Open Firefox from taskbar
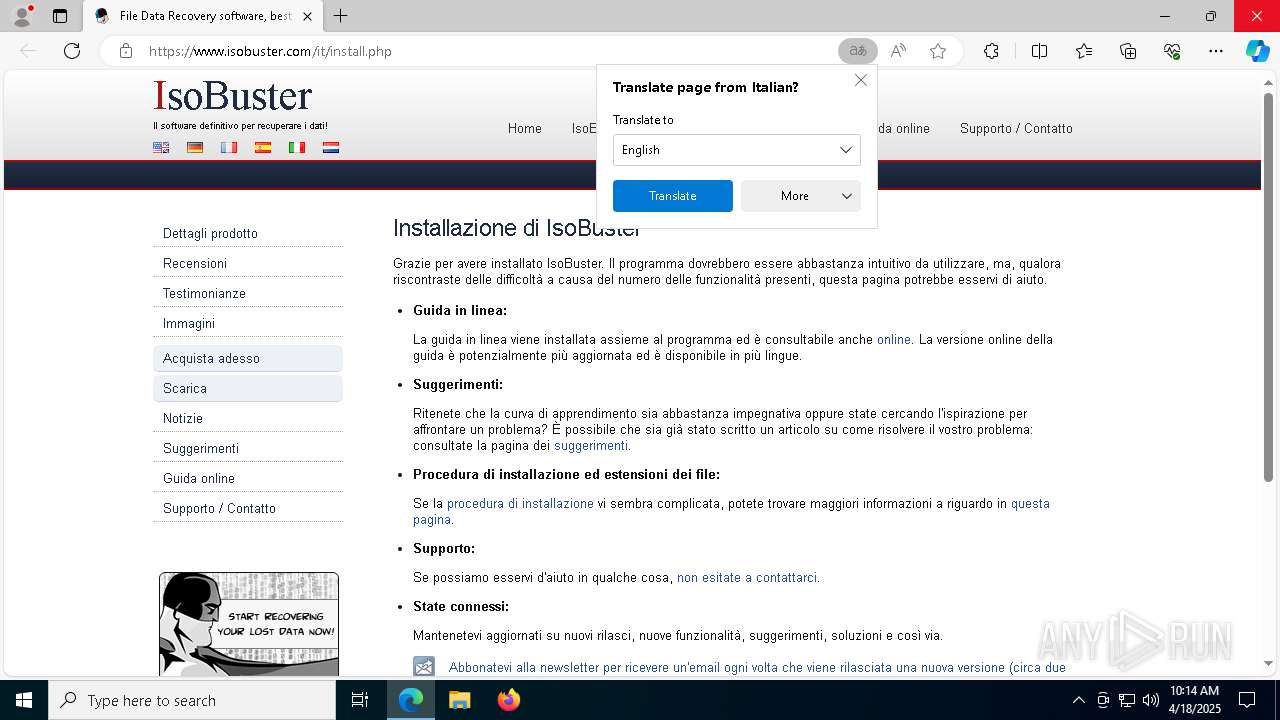The image size is (1280, 720). [509, 700]
